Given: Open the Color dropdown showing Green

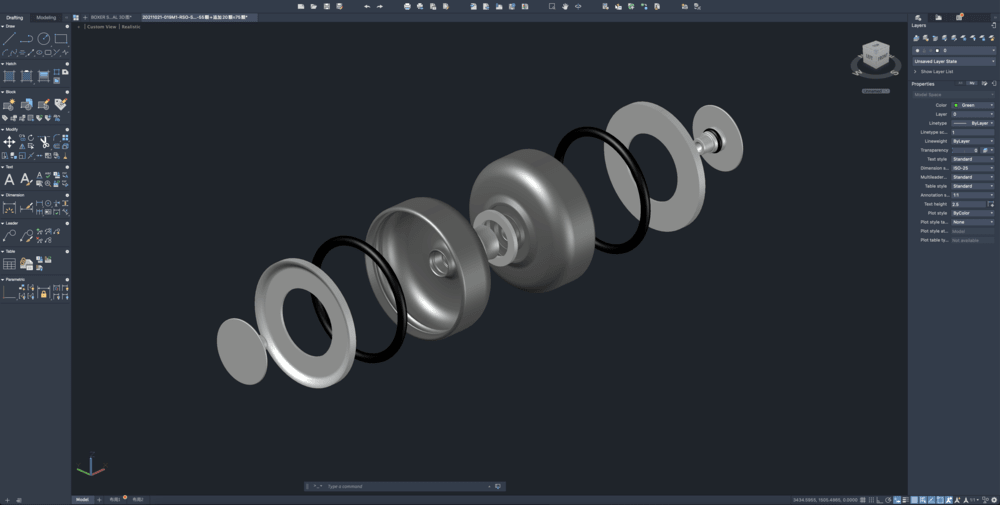Looking at the screenshot, I should coord(972,105).
